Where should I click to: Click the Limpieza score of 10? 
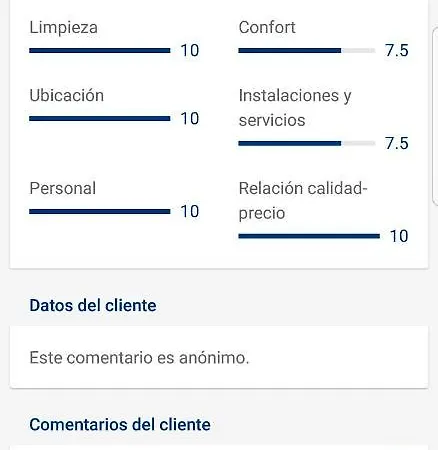(x=190, y=51)
